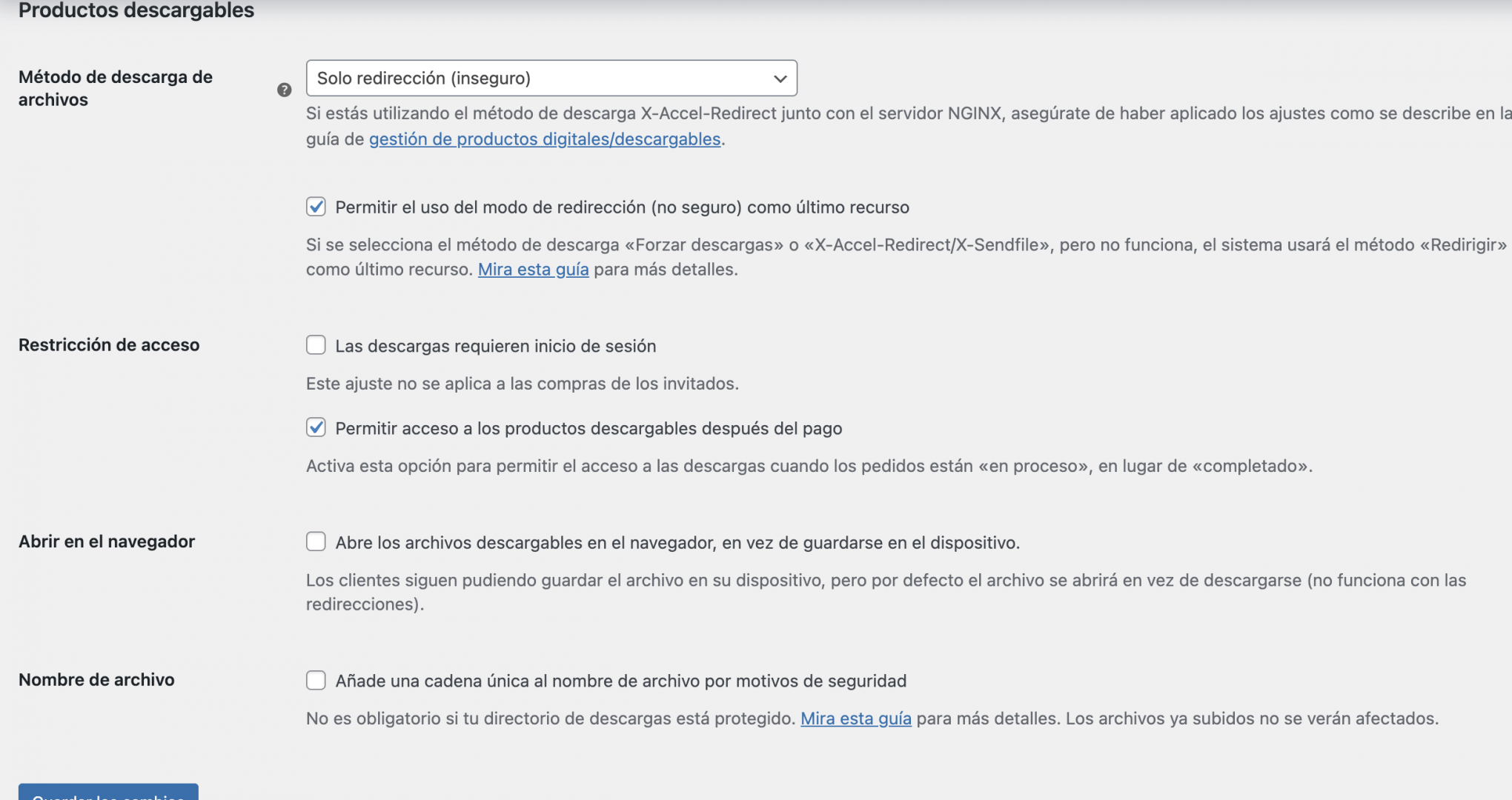Click text 'Este ajuste no se aplica a las compras'
The image size is (1512, 800).
click(x=523, y=384)
